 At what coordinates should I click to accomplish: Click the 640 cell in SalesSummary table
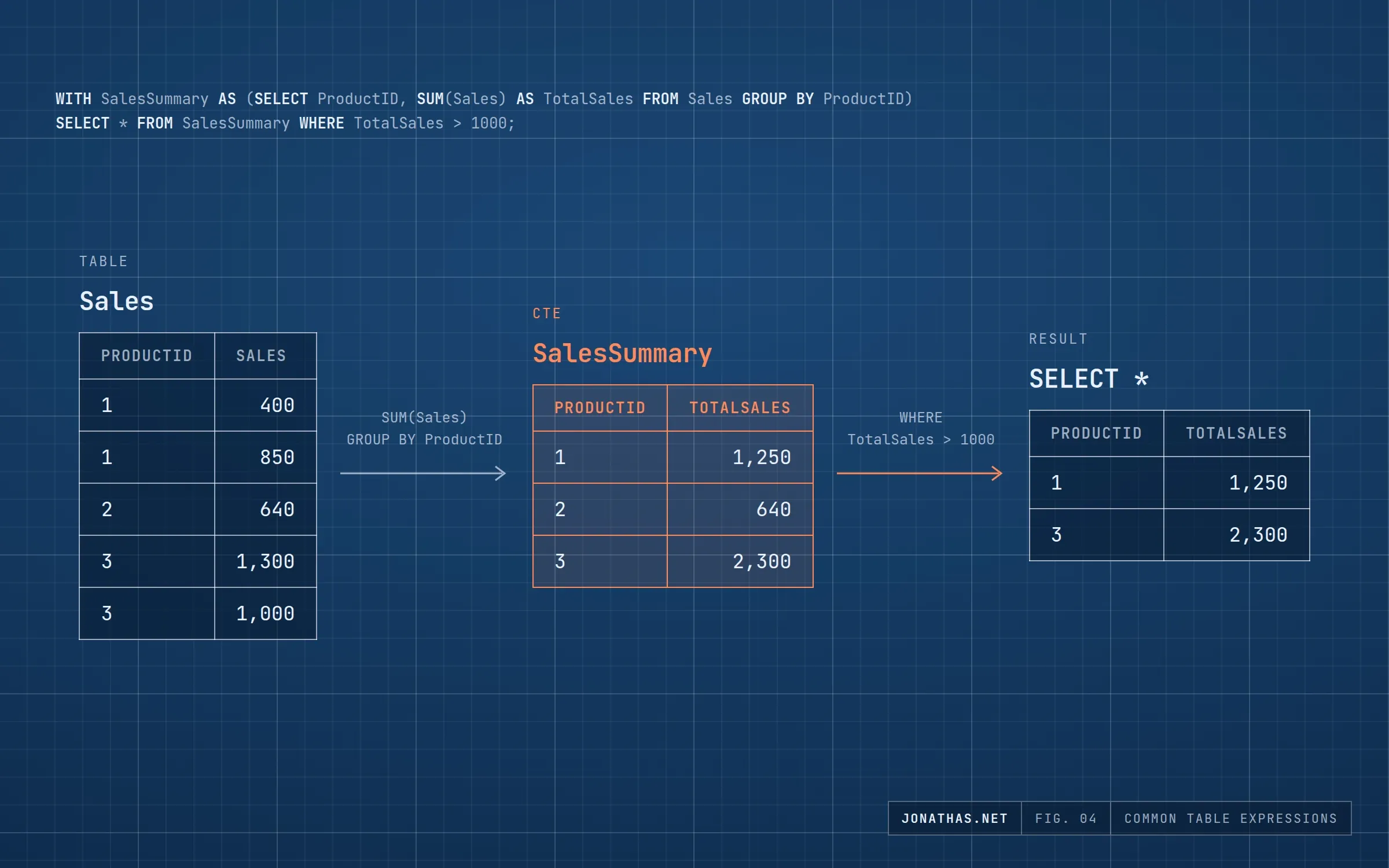click(740, 509)
